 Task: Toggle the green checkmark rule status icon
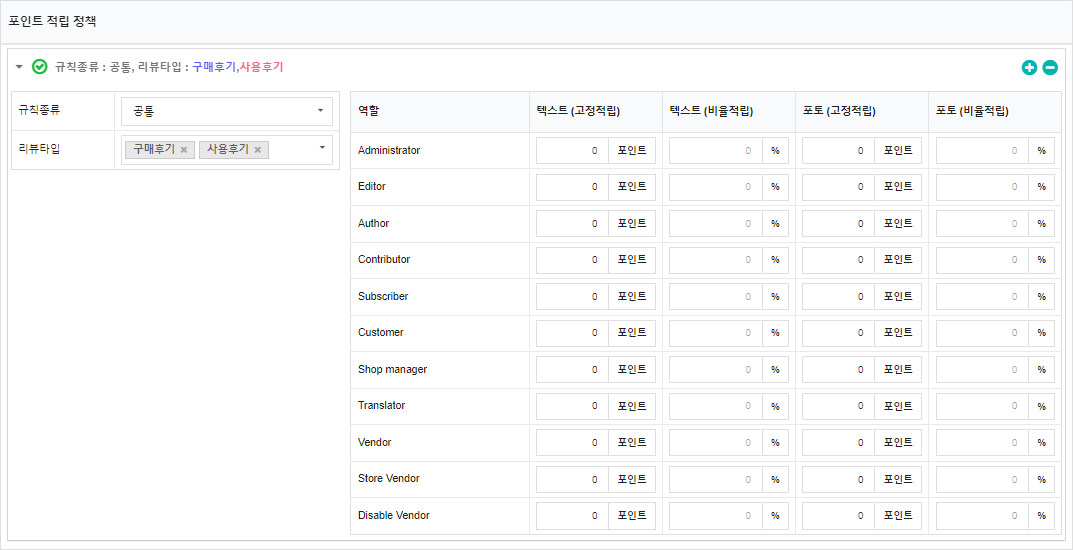pyautogui.click(x=40, y=66)
